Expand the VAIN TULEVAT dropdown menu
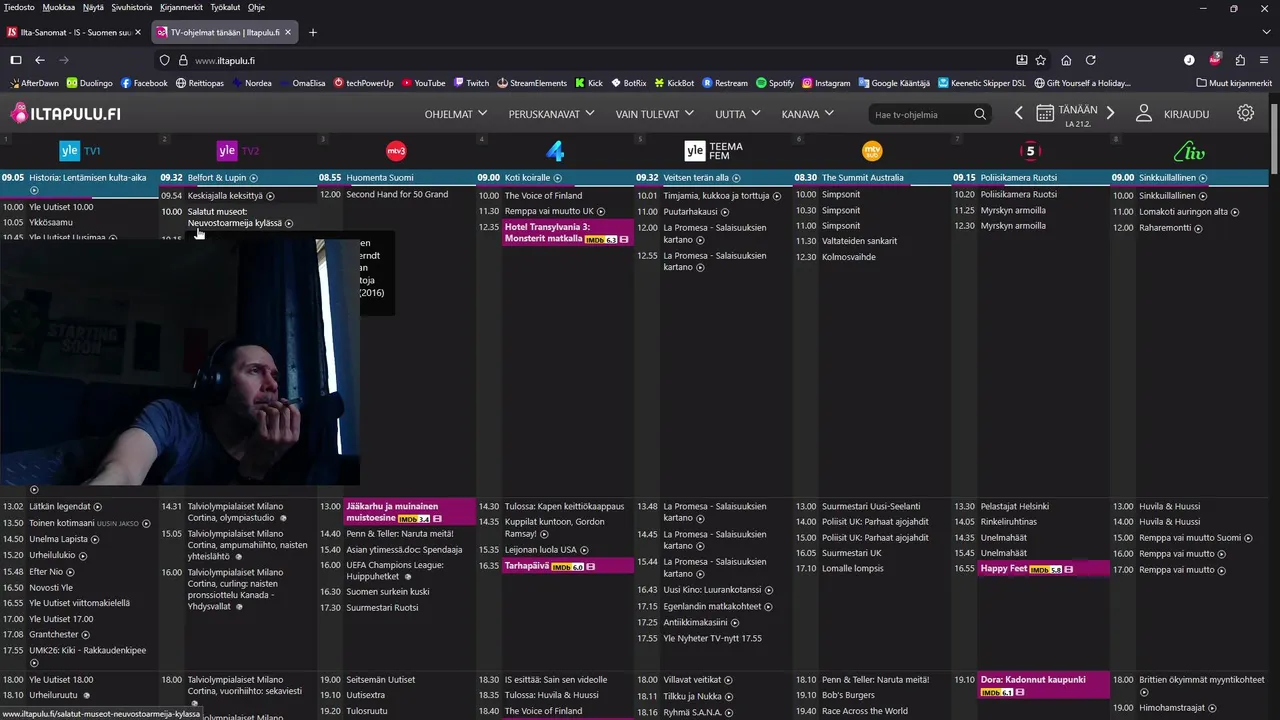 (655, 114)
